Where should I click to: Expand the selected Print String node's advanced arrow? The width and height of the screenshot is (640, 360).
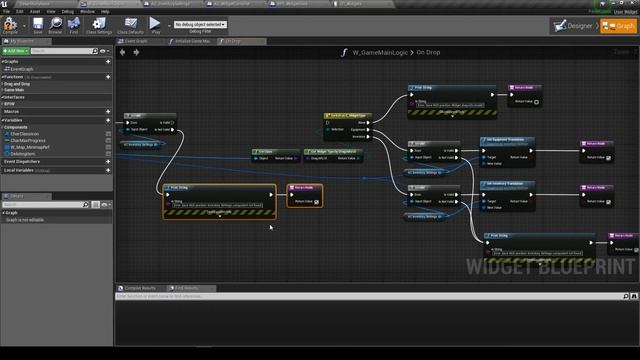coord(220,216)
